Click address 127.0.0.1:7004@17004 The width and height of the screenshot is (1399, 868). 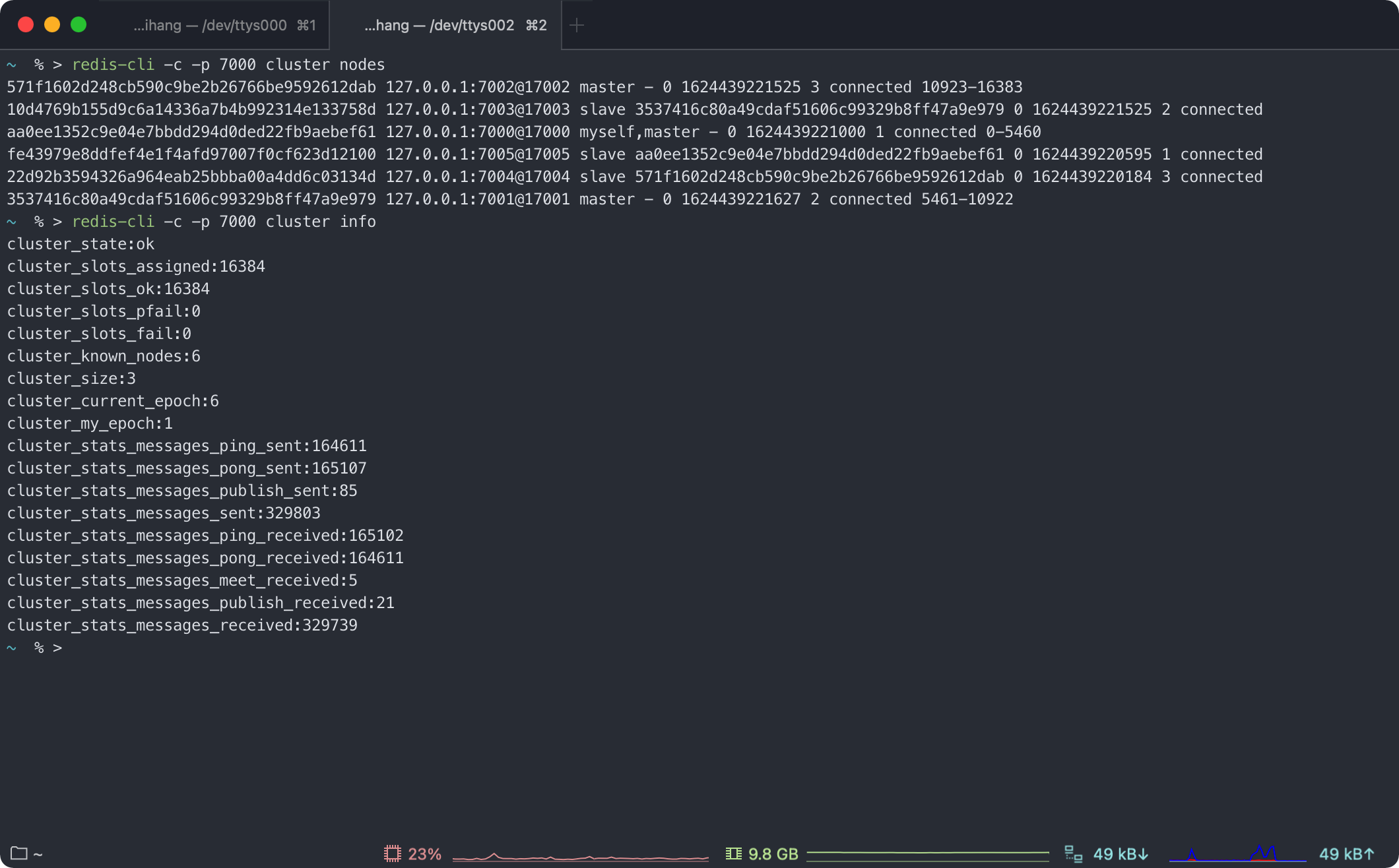[478, 177]
